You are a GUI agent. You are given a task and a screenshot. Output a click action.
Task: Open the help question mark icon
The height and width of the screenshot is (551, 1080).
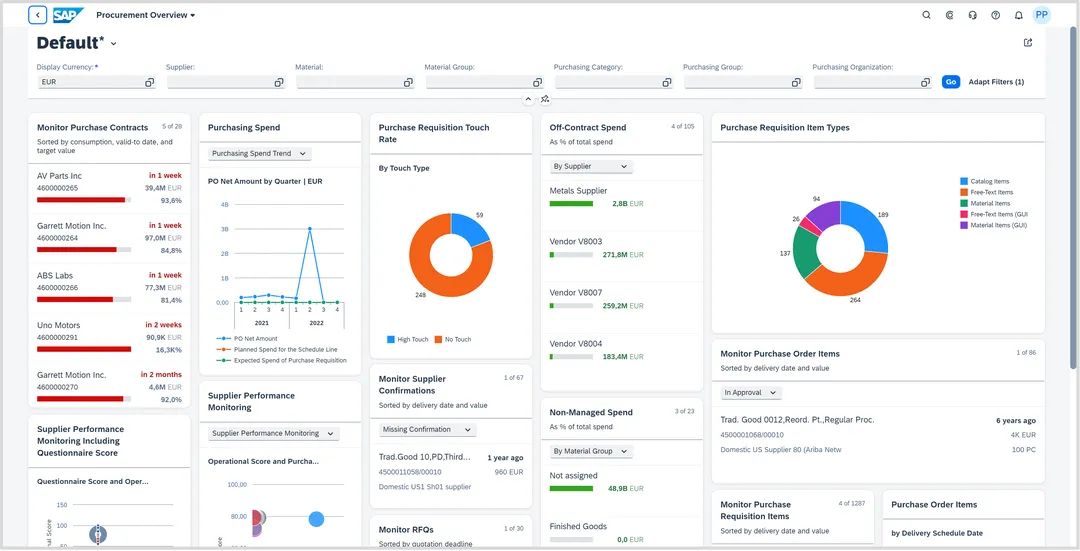[995, 15]
